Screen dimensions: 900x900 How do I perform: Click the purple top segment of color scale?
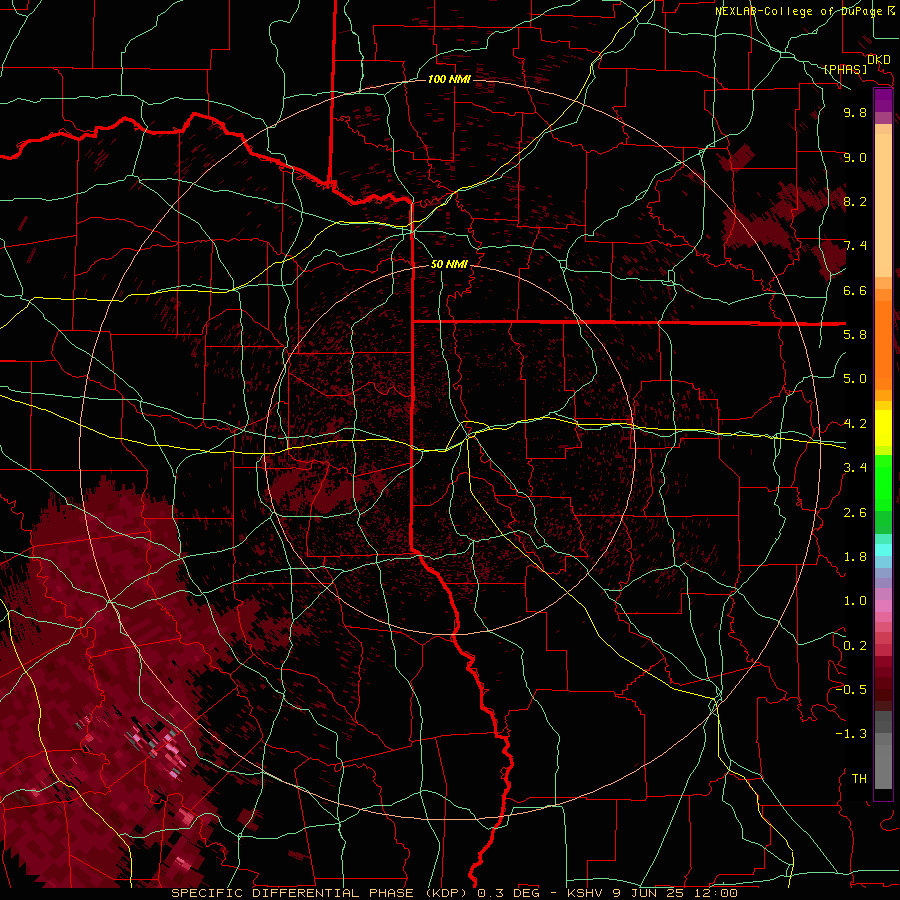pyautogui.click(x=883, y=100)
